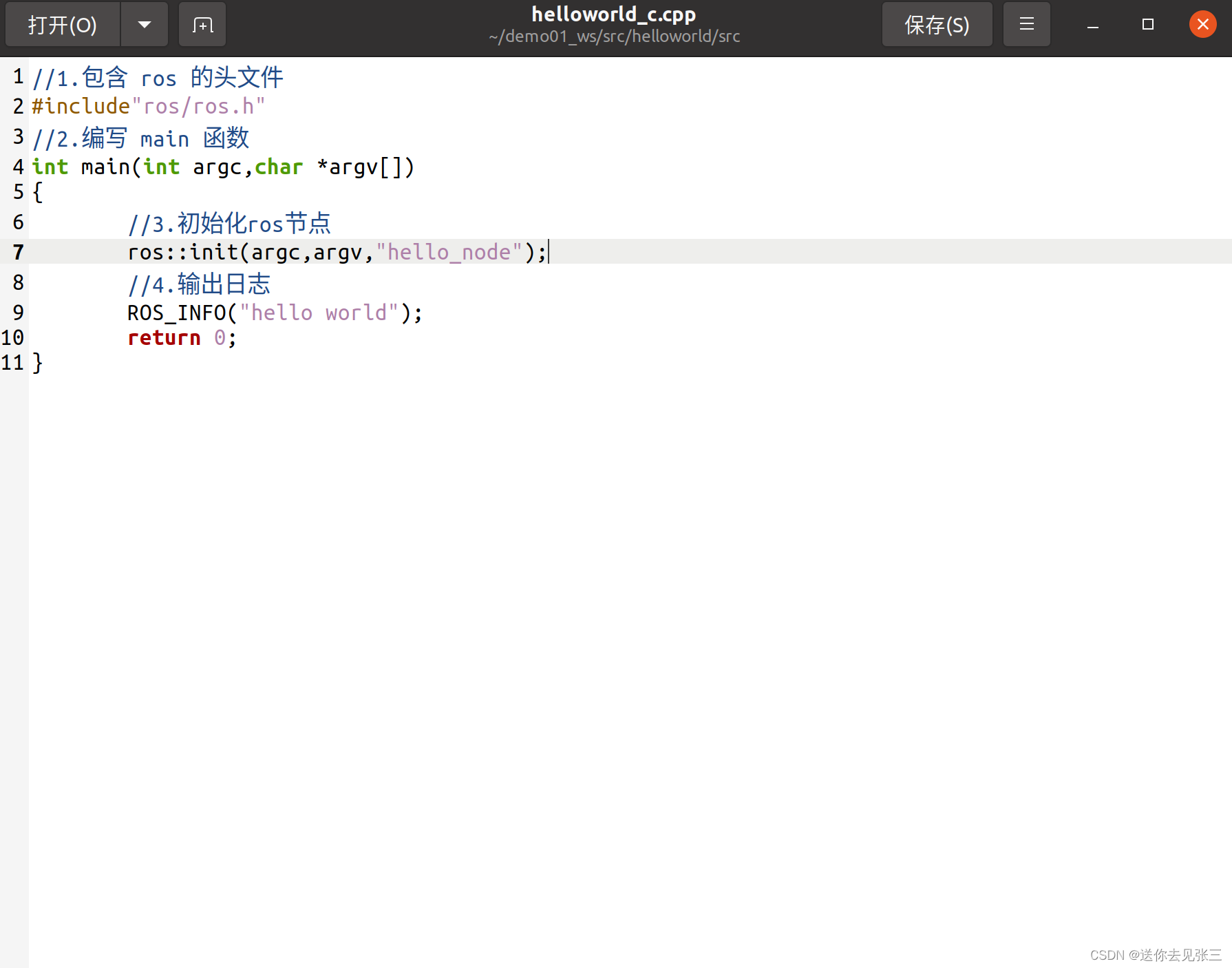Viewport: 1232px width, 968px height.
Task: Click the comment //4.输出日志
Action: coord(200,284)
